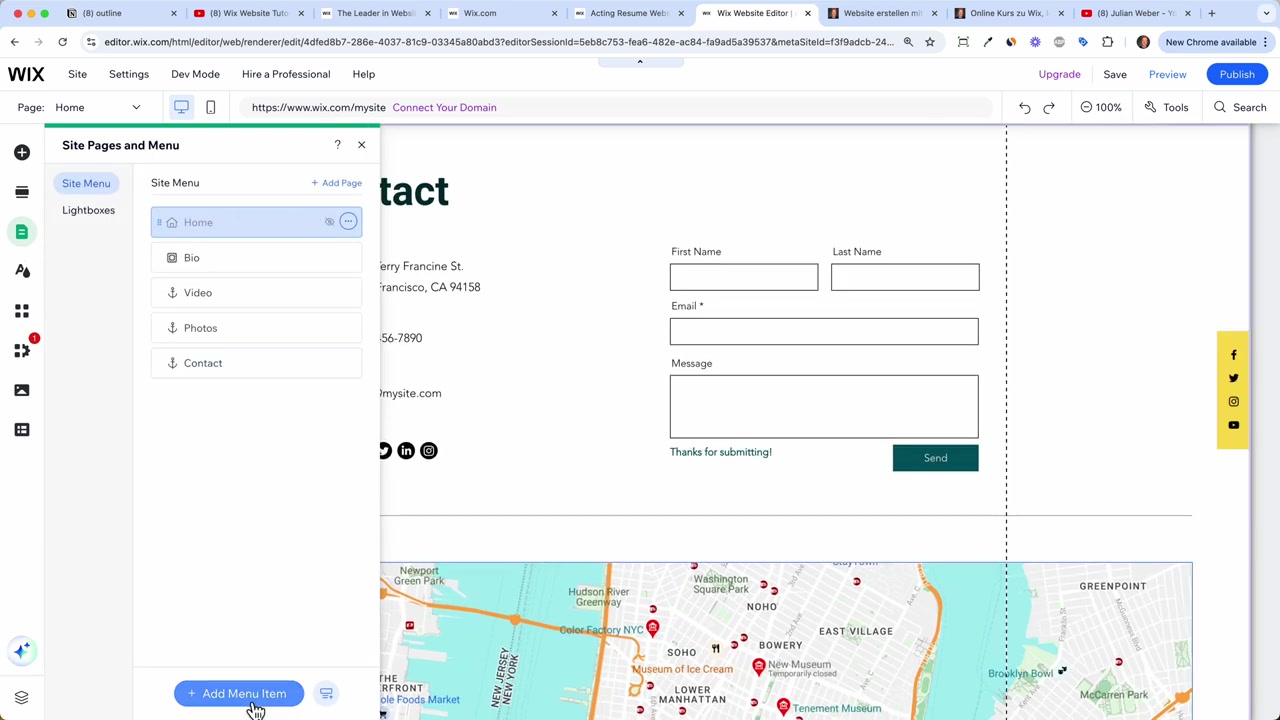Open the My Business icon with notification badge
Image resolution: width=1280 pixels, height=720 pixels.
[22, 350]
